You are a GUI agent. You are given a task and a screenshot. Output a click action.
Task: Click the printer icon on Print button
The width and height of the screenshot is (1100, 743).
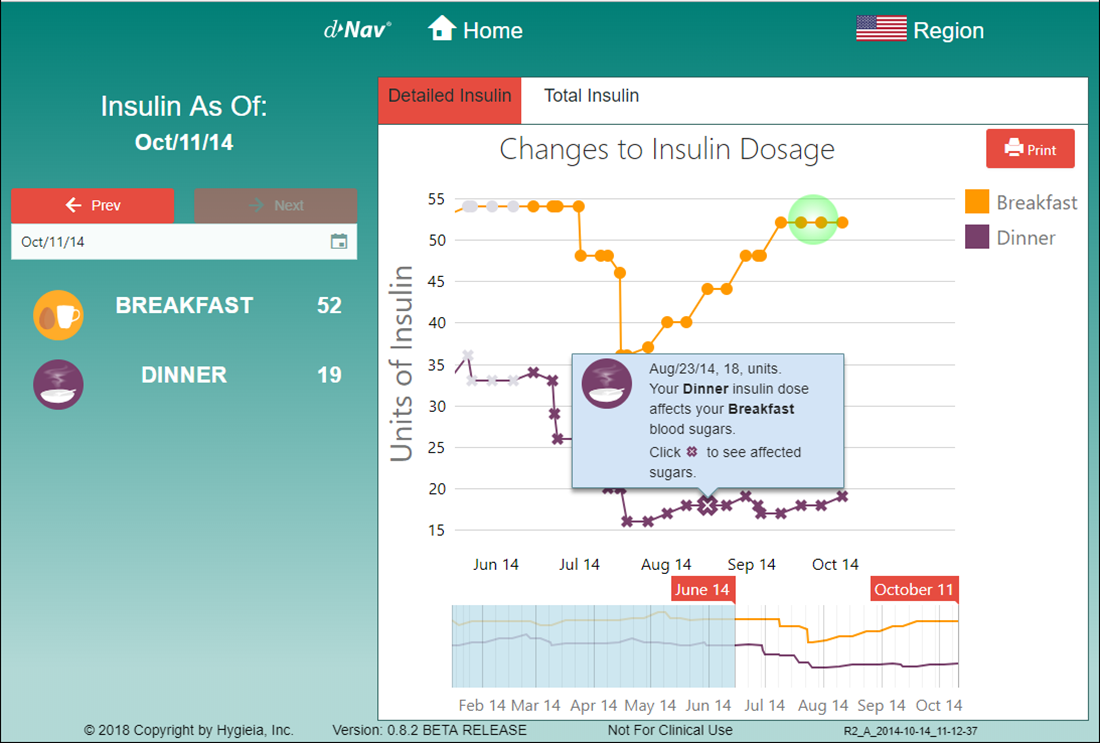click(1014, 148)
